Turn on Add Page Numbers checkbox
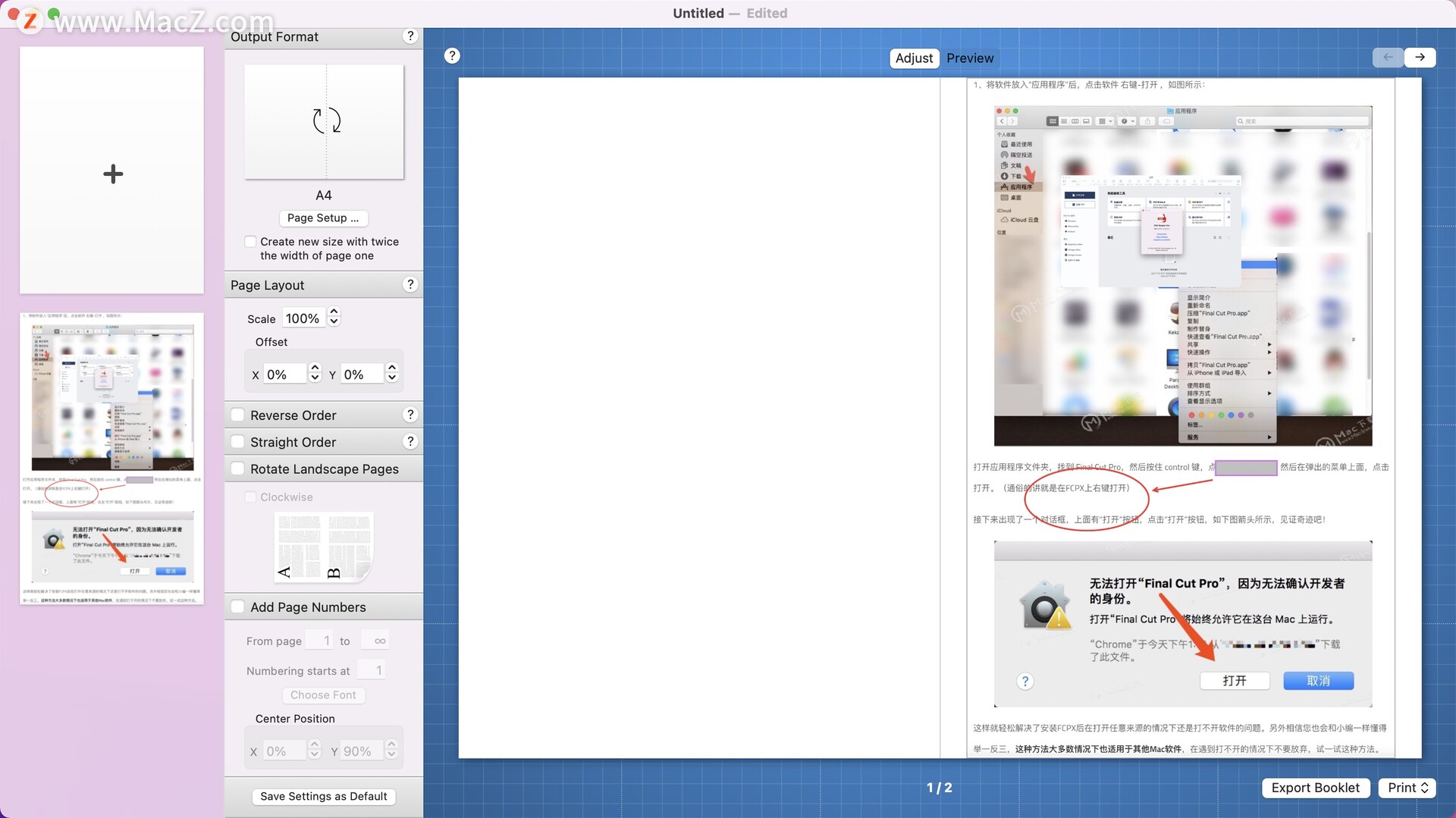 (x=238, y=606)
